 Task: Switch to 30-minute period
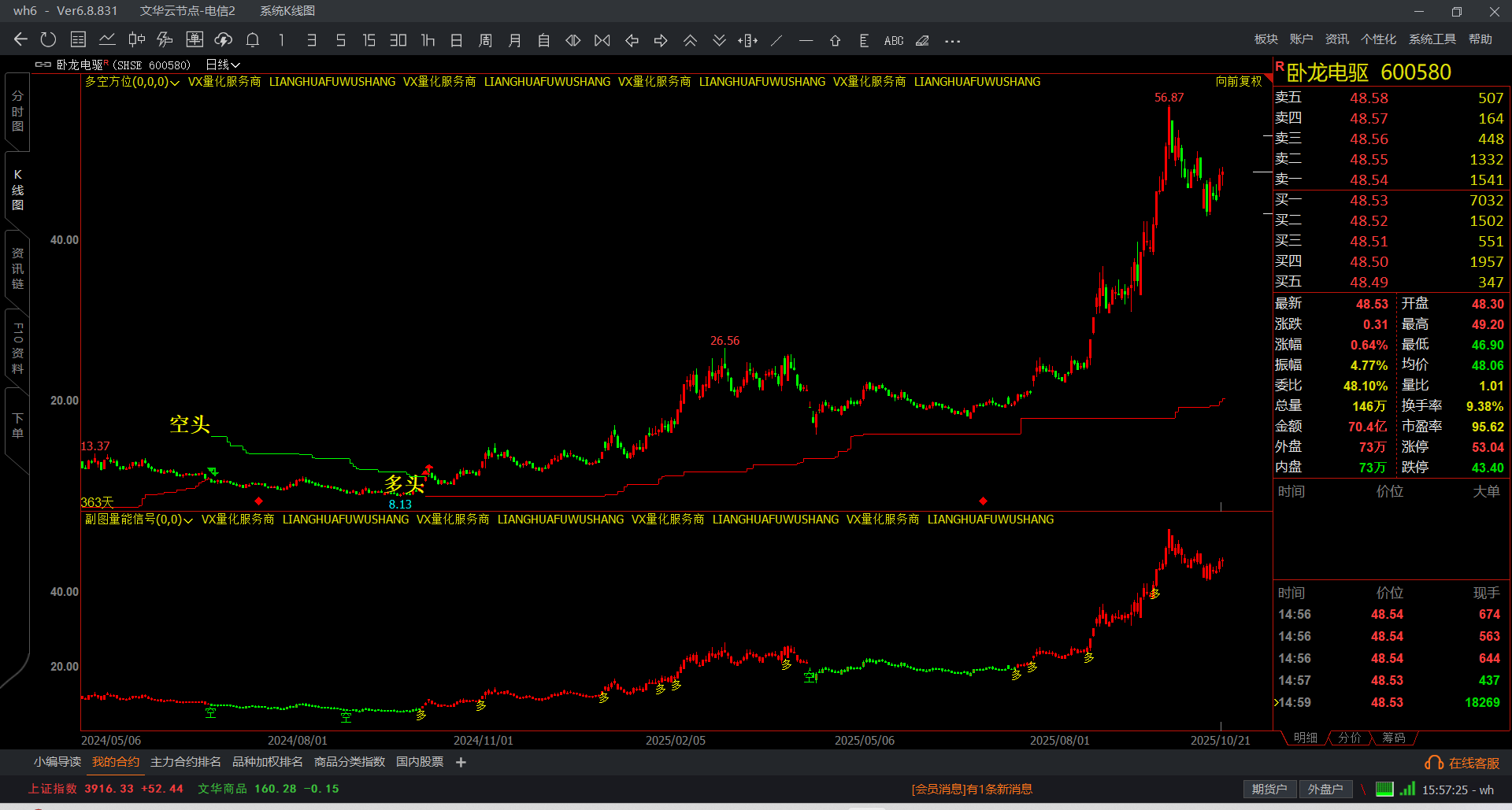[x=398, y=40]
